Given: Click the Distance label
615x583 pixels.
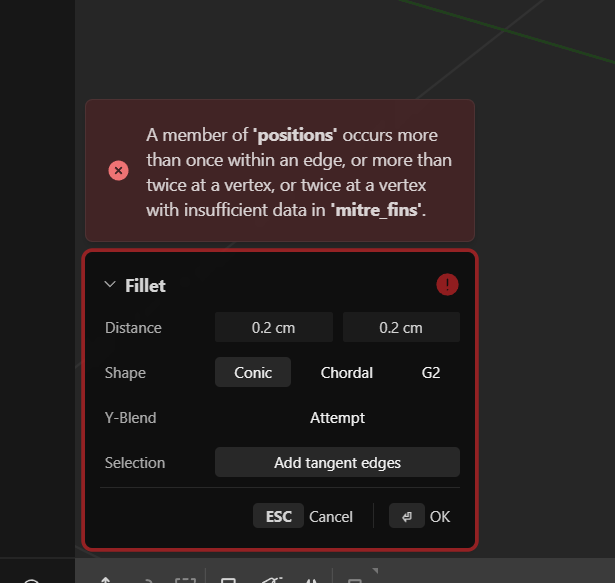Looking at the screenshot, I should [133, 328].
